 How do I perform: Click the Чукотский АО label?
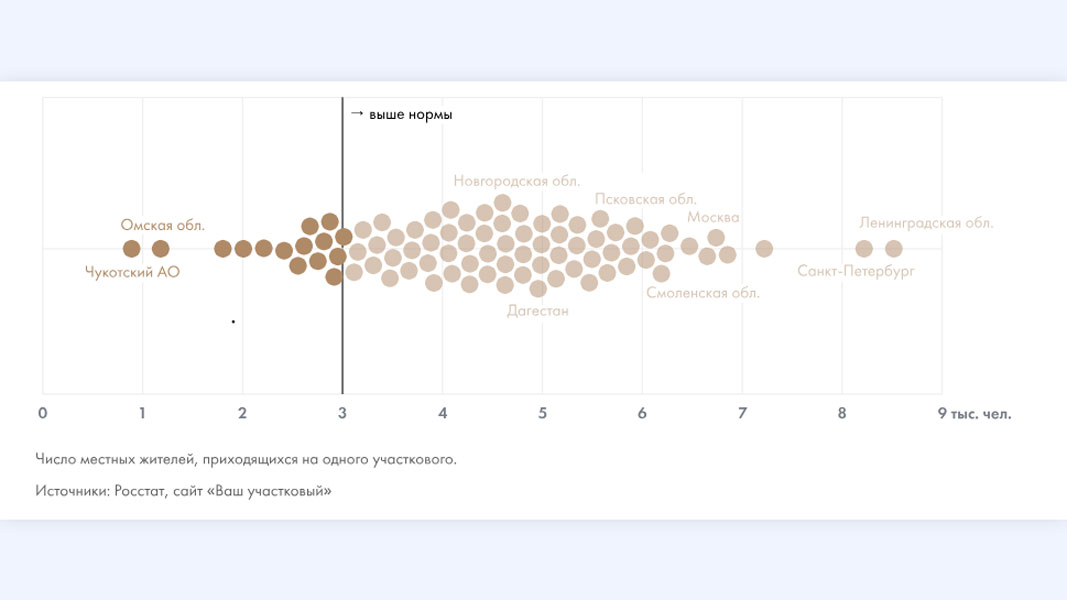click(132, 271)
